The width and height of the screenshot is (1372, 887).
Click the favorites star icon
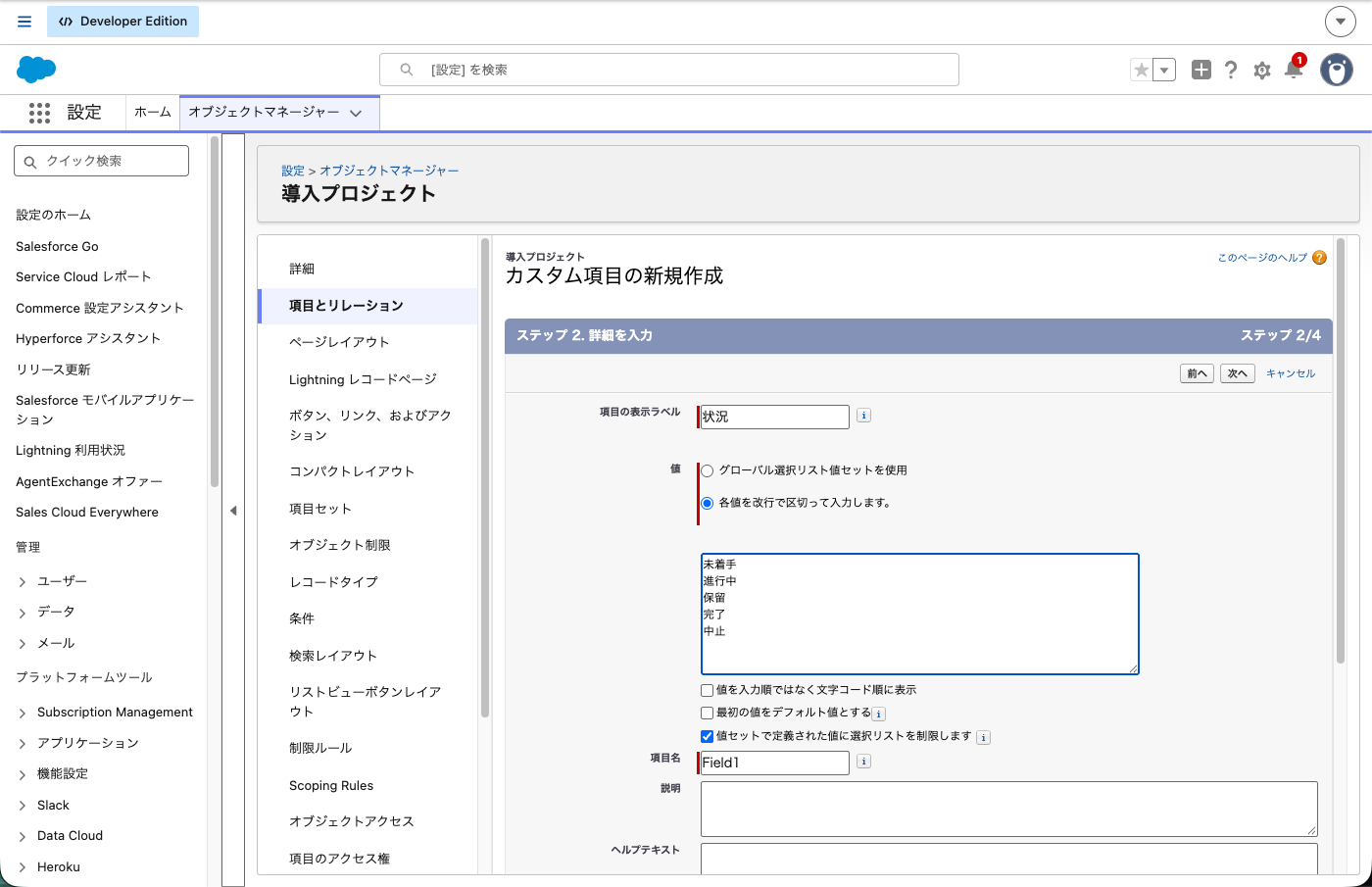[1142, 70]
